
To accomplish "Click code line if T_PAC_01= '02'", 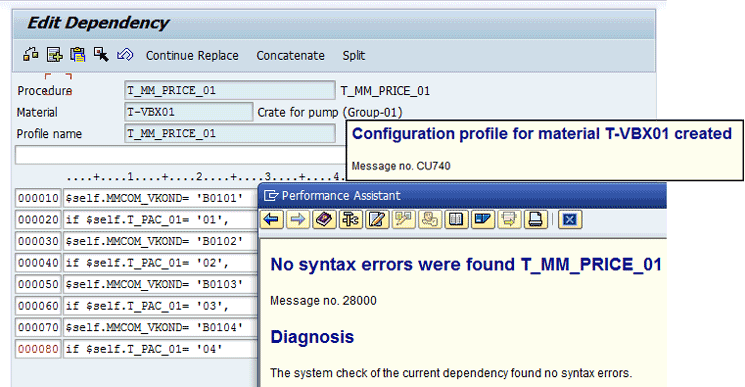I will [161, 263].
